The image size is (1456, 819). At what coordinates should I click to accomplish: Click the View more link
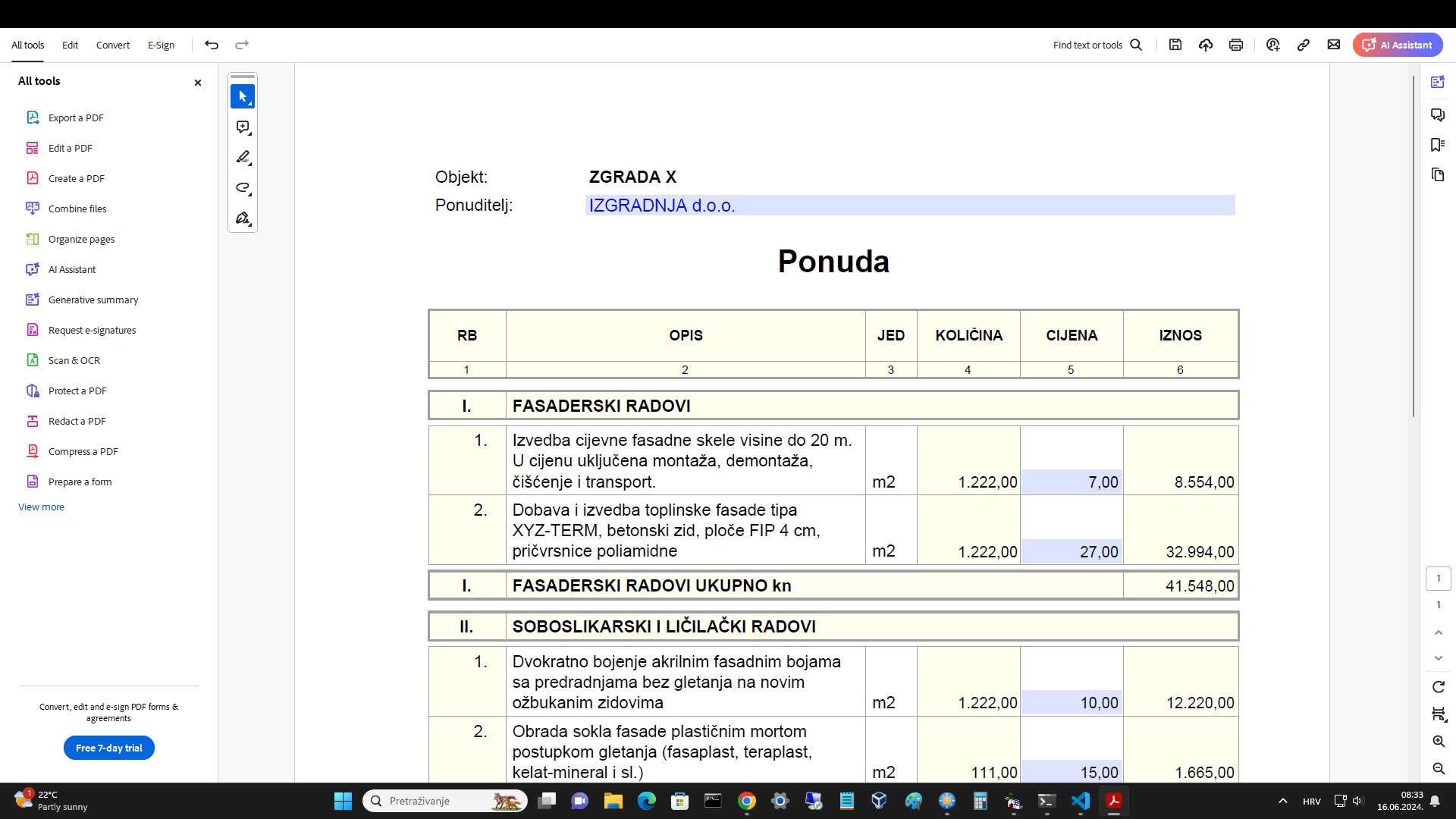pos(41,507)
